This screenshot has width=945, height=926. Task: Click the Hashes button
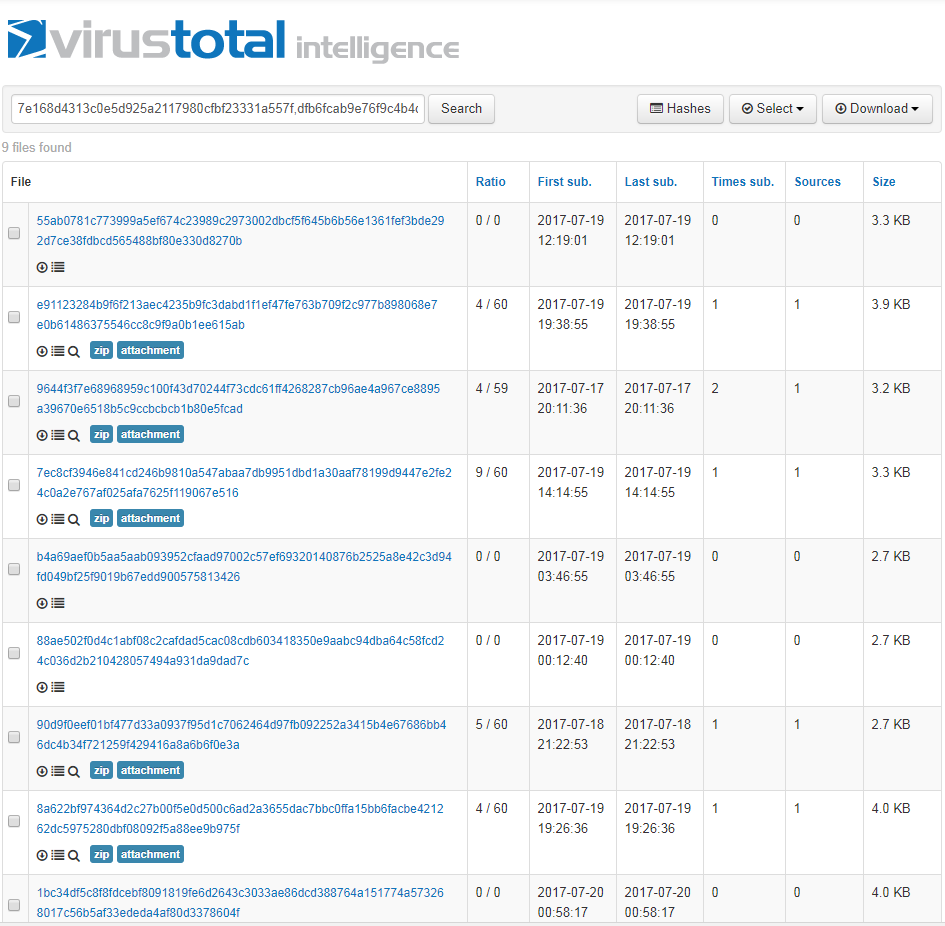(680, 109)
